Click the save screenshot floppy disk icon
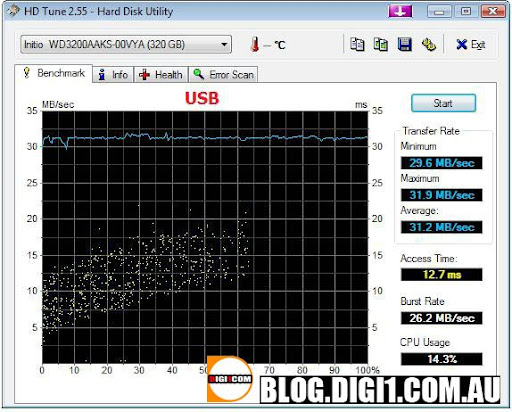Screen dimensions: 512x412 [405, 44]
